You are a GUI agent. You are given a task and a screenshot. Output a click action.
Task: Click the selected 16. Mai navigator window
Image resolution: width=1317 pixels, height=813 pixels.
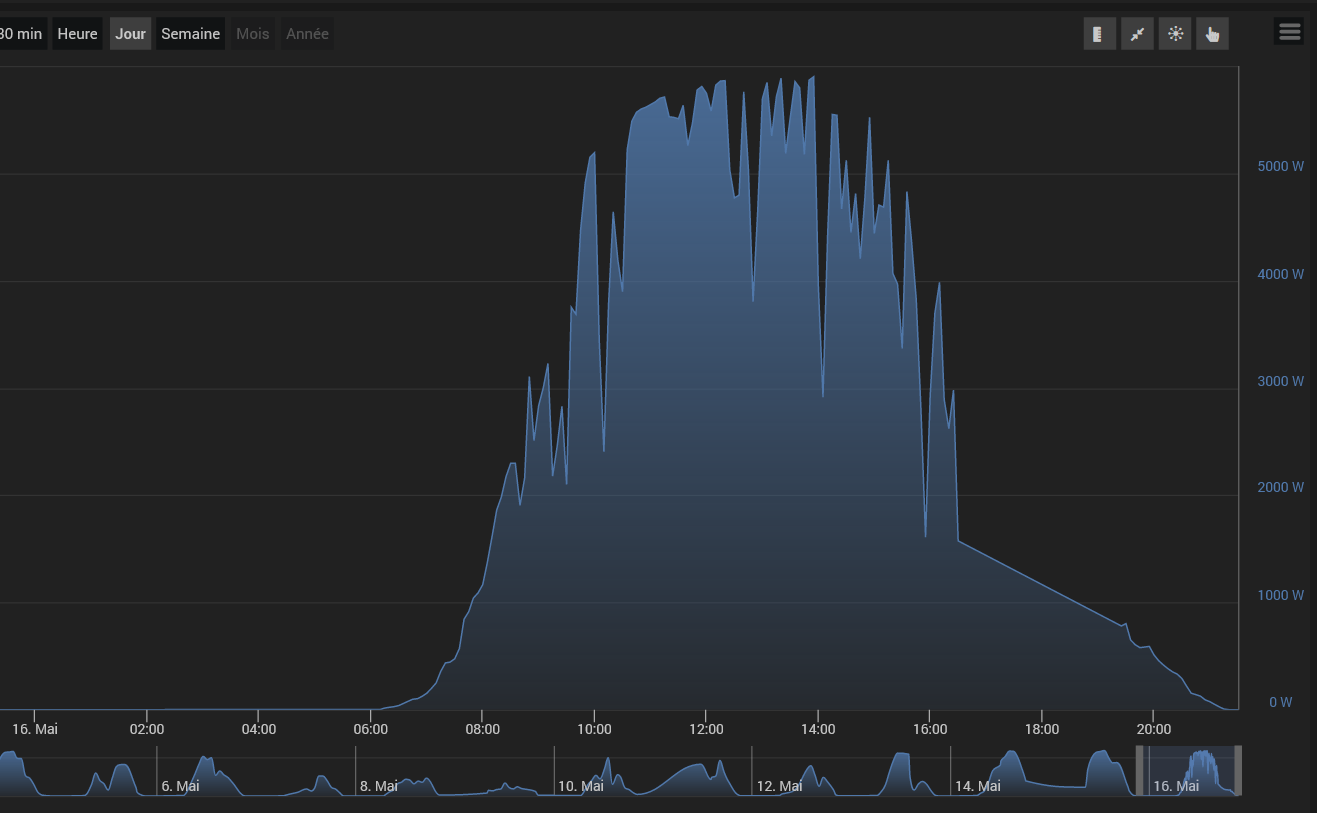[x=1189, y=771]
